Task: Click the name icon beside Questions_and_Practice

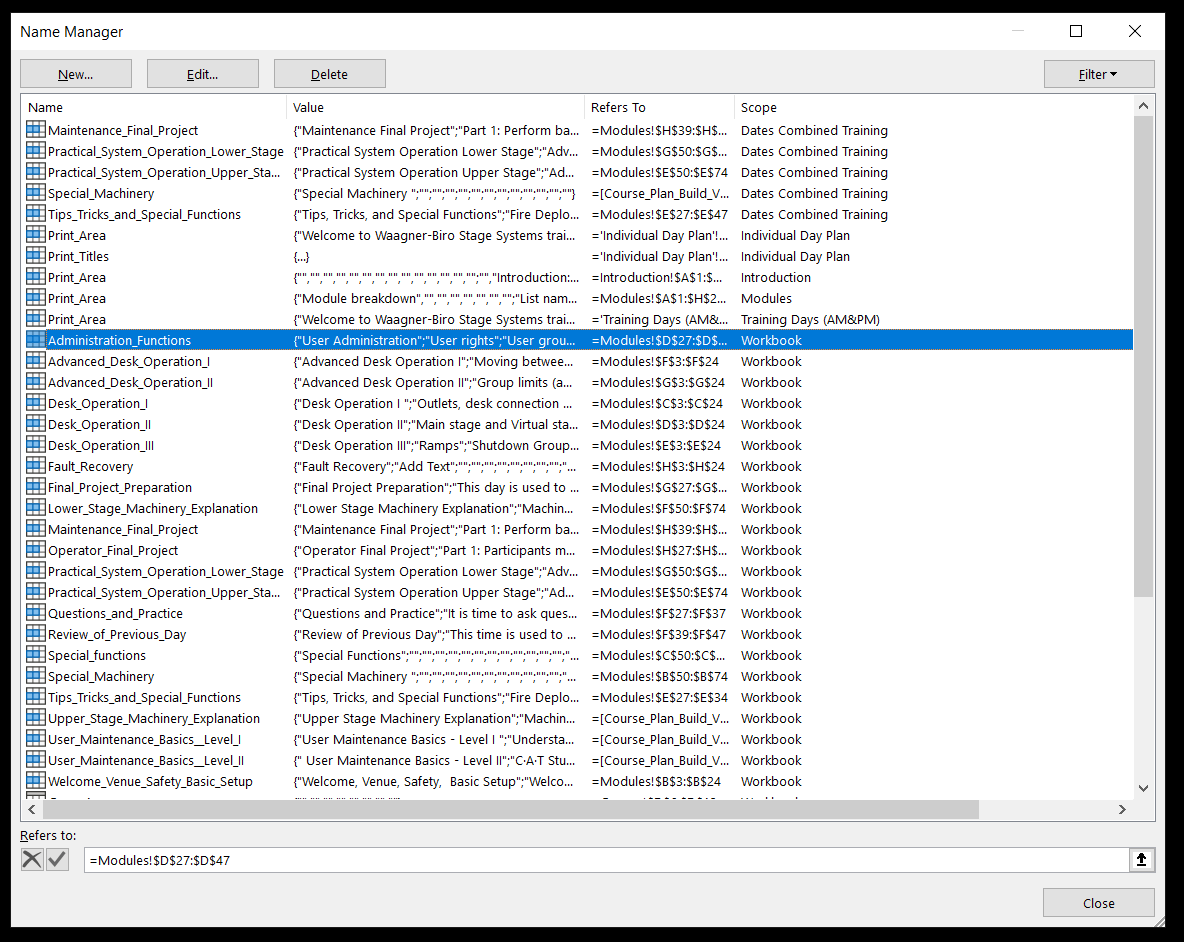Action: (x=35, y=613)
